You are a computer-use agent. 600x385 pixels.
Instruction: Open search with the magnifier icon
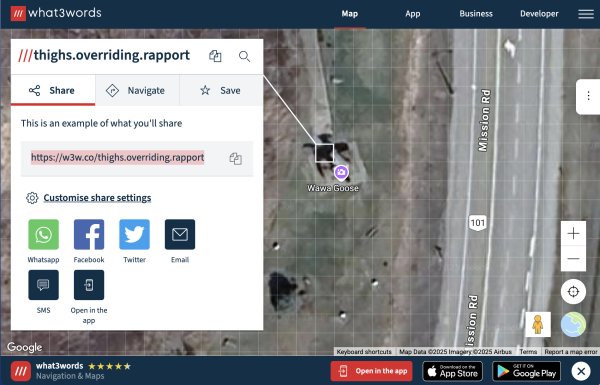[x=245, y=56]
